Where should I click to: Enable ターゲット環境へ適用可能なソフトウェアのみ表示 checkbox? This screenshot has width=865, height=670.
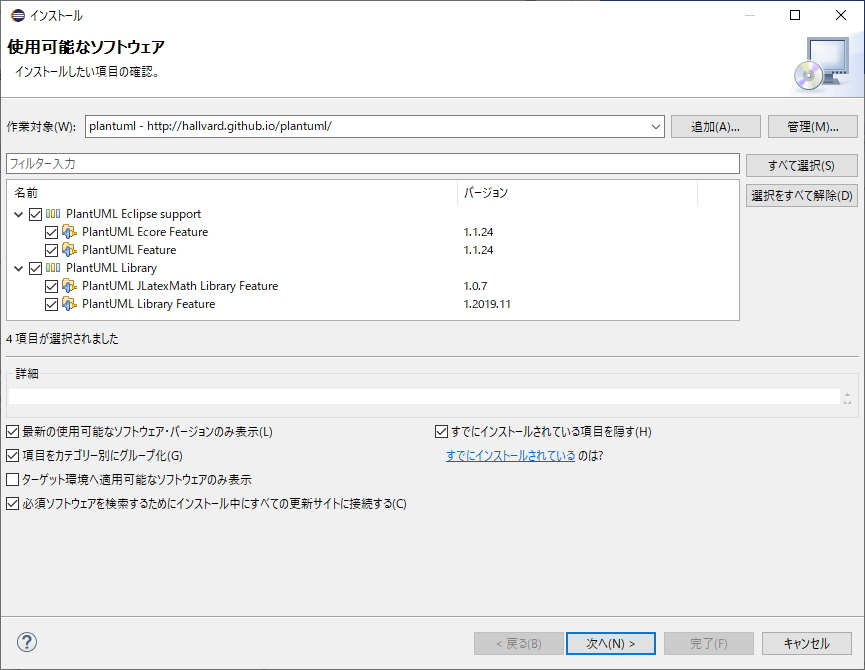pos(13,480)
